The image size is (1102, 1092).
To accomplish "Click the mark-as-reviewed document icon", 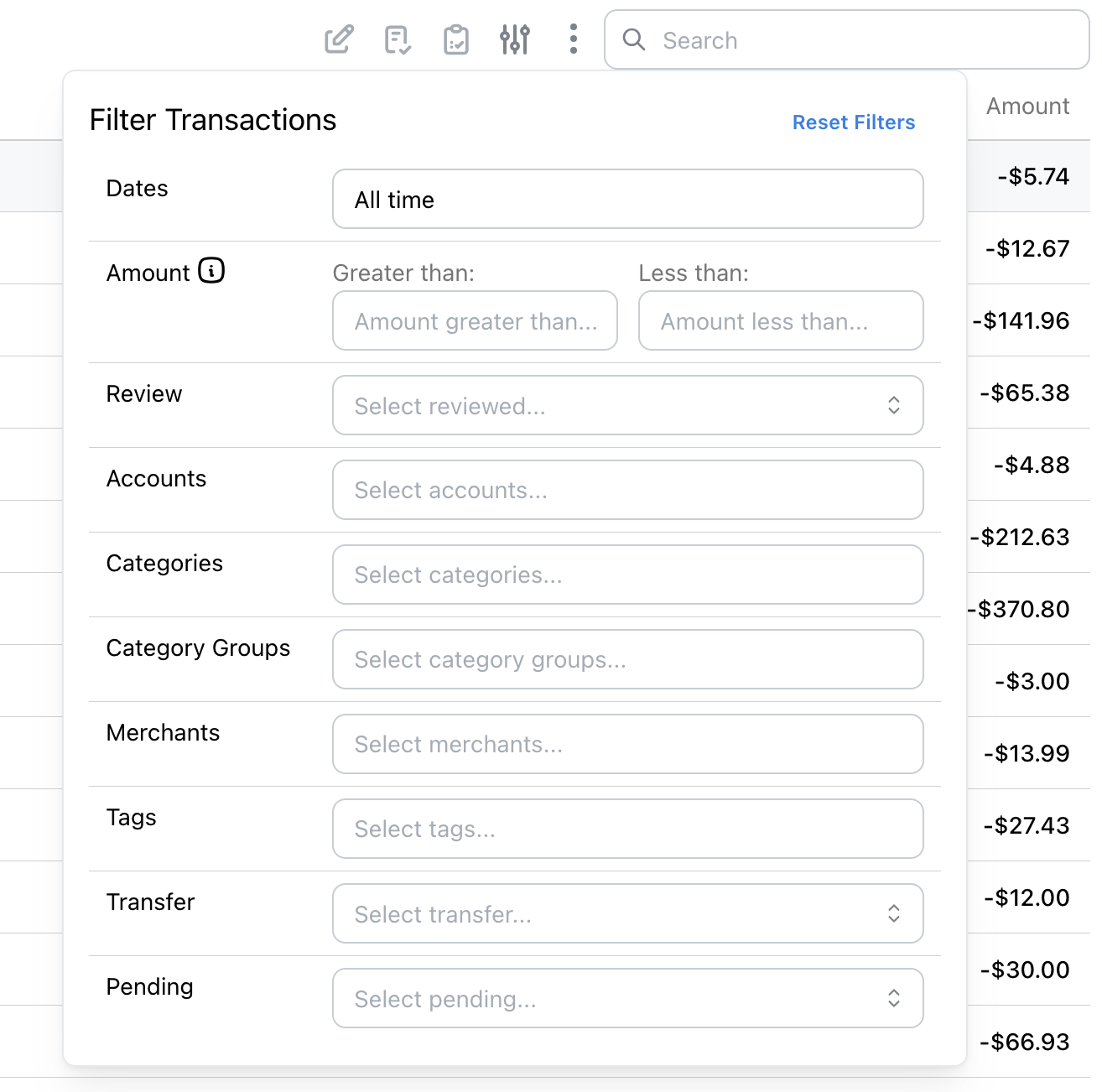I will pos(398,39).
